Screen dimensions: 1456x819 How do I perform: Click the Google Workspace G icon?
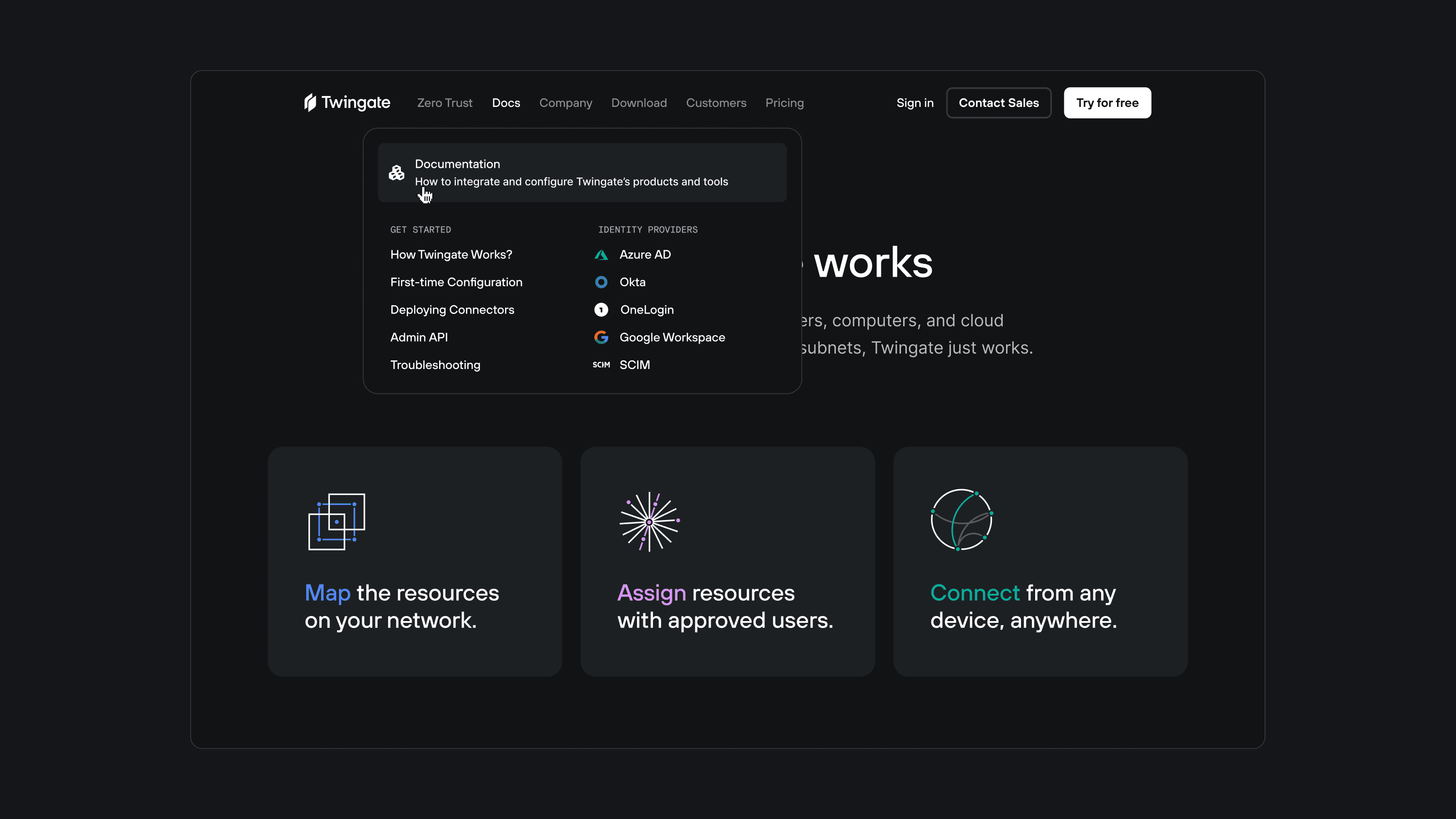pyautogui.click(x=601, y=338)
